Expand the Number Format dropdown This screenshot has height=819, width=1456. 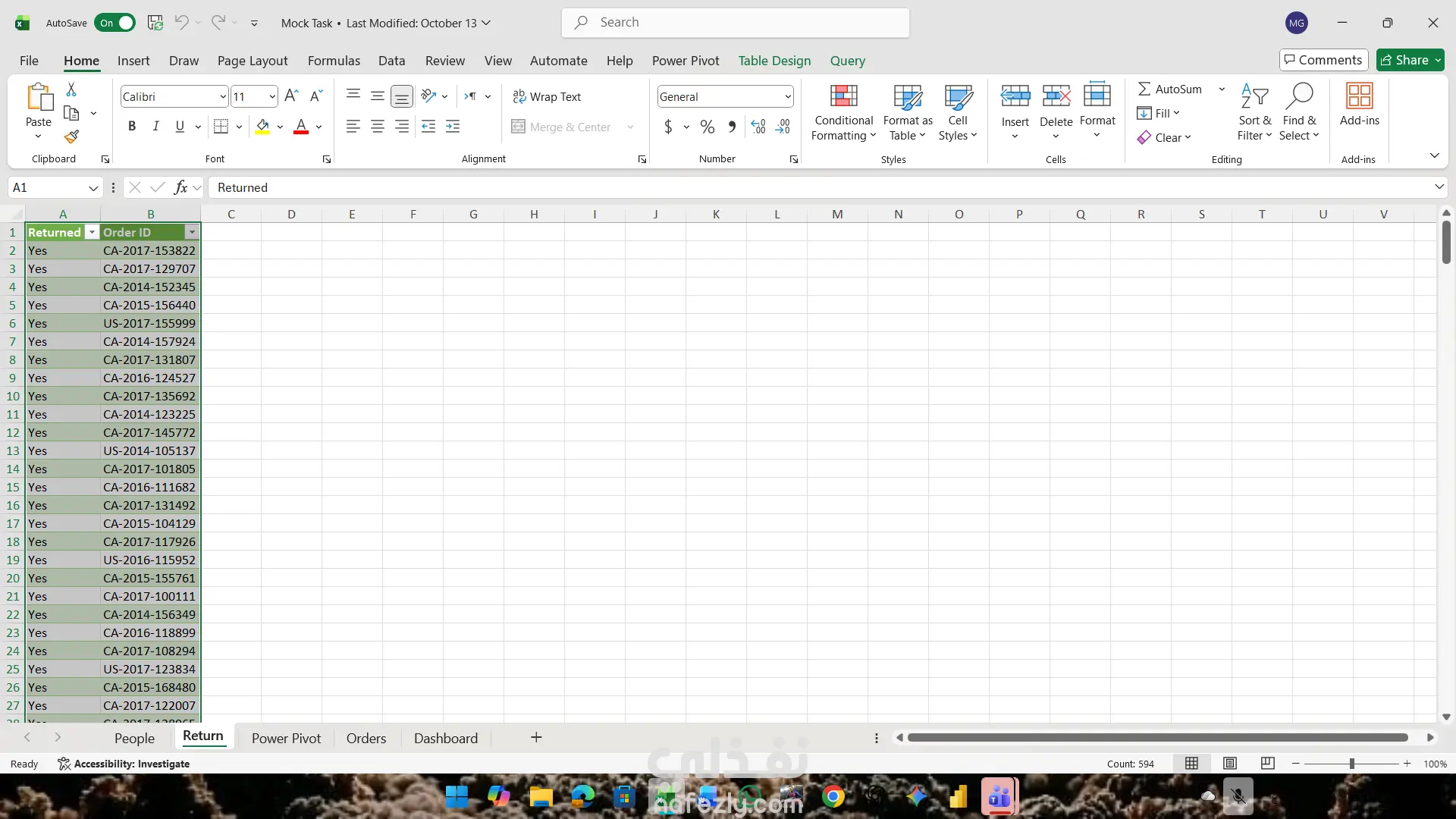(x=788, y=97)
